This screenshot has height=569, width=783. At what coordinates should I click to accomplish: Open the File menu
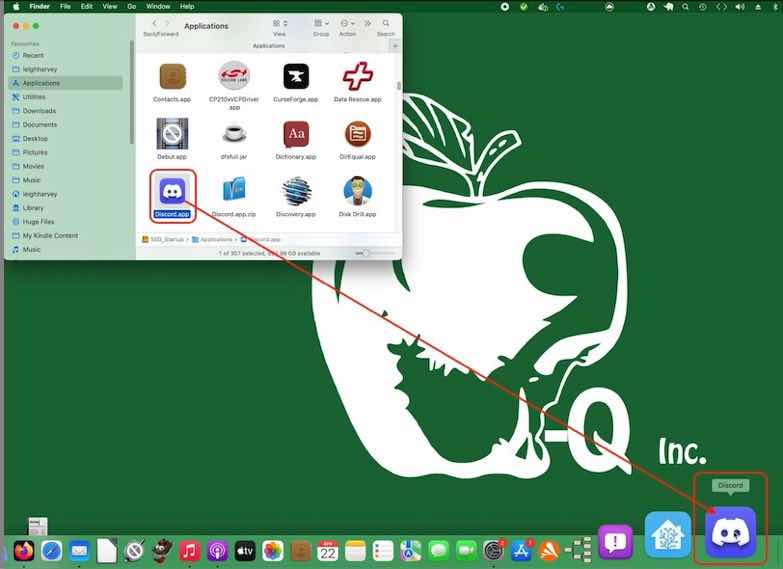click(x=65, y=6)
